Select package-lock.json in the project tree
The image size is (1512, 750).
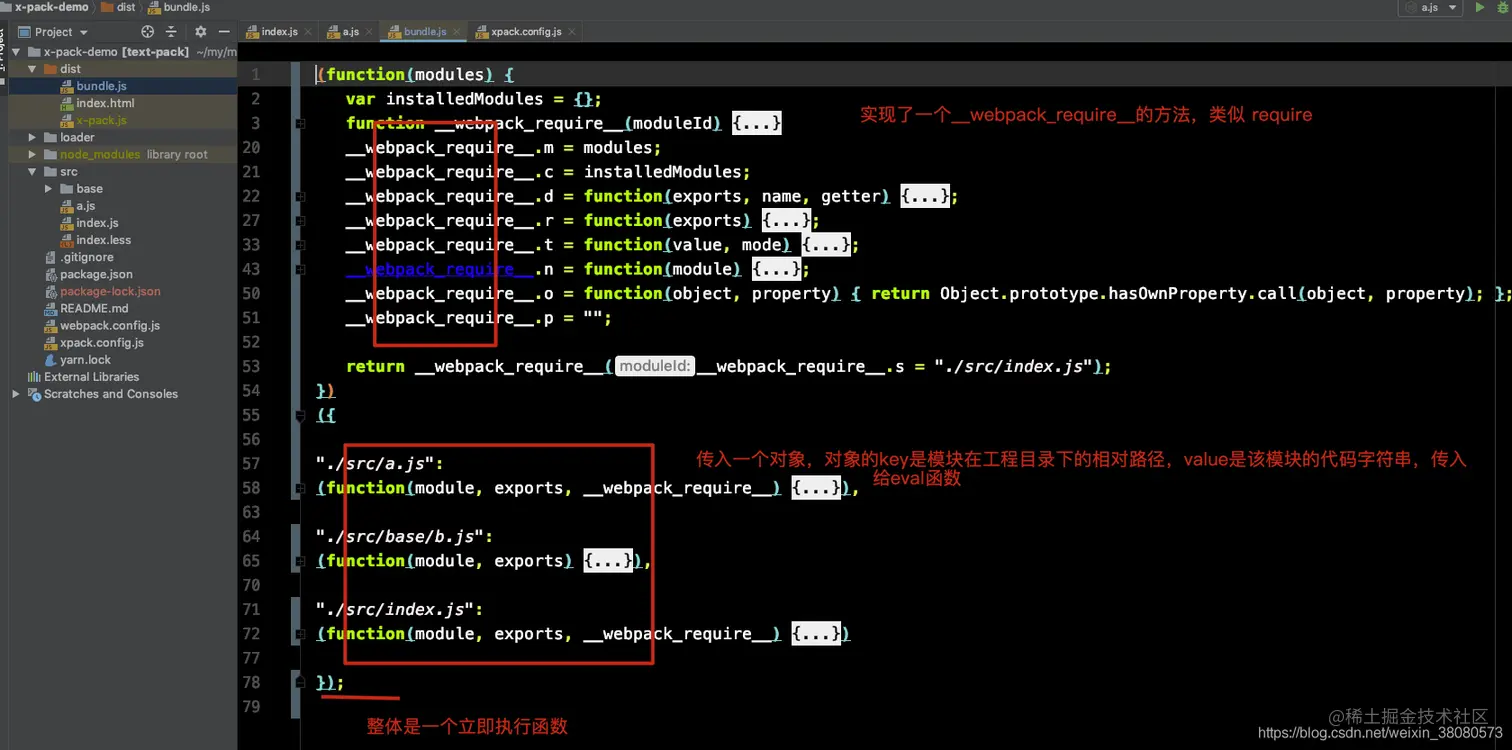tap(110, 291)
